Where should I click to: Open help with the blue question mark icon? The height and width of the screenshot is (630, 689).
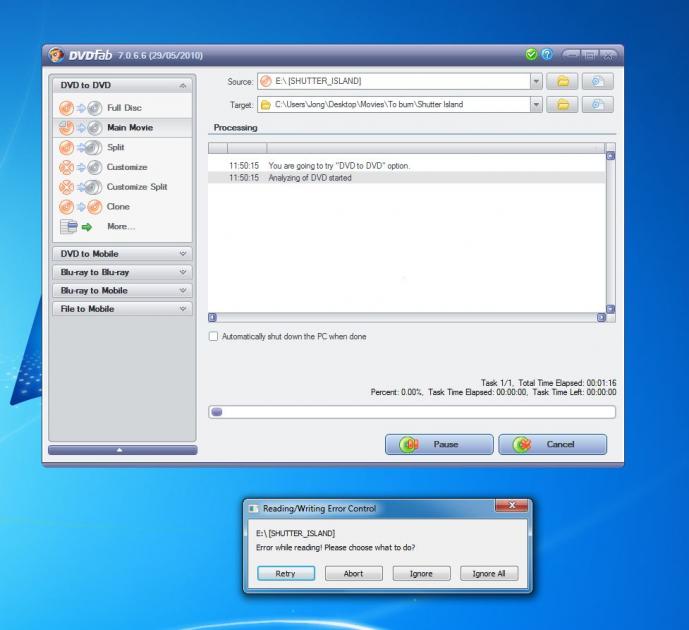[x=547, y=54]
